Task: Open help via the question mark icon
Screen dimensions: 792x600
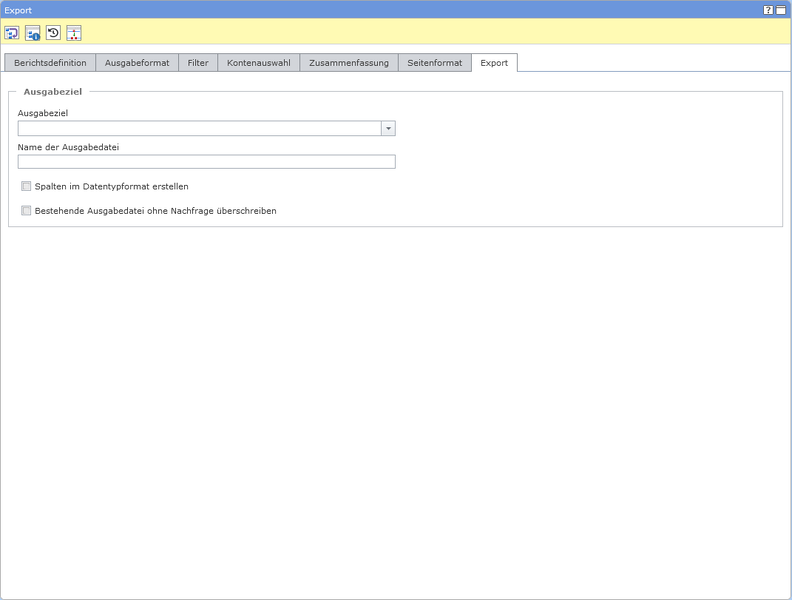Action: point(768,10)
